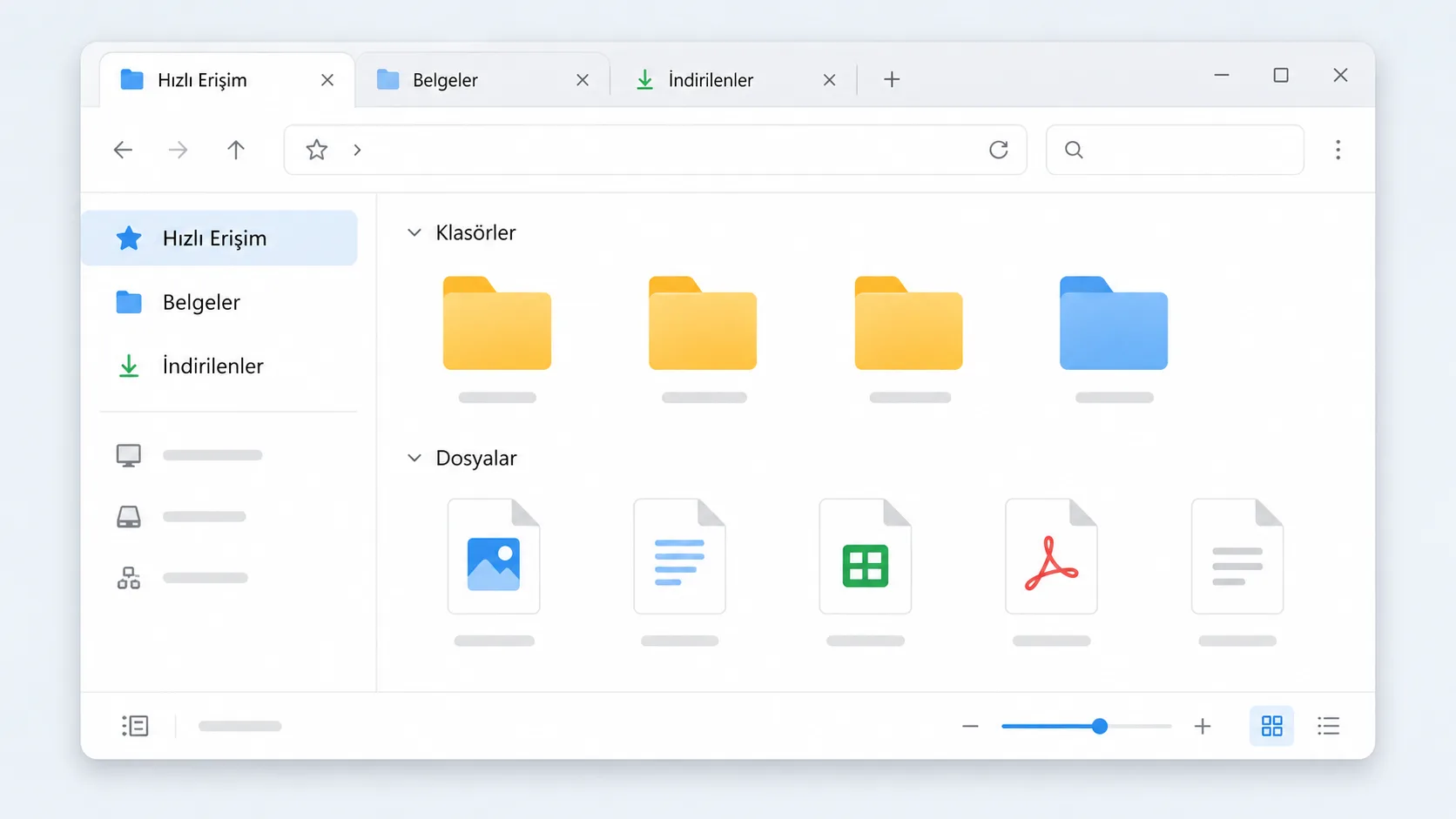Switch to grid view
The width and height of the screenshot is (1456, 819).
(1271, 726)
